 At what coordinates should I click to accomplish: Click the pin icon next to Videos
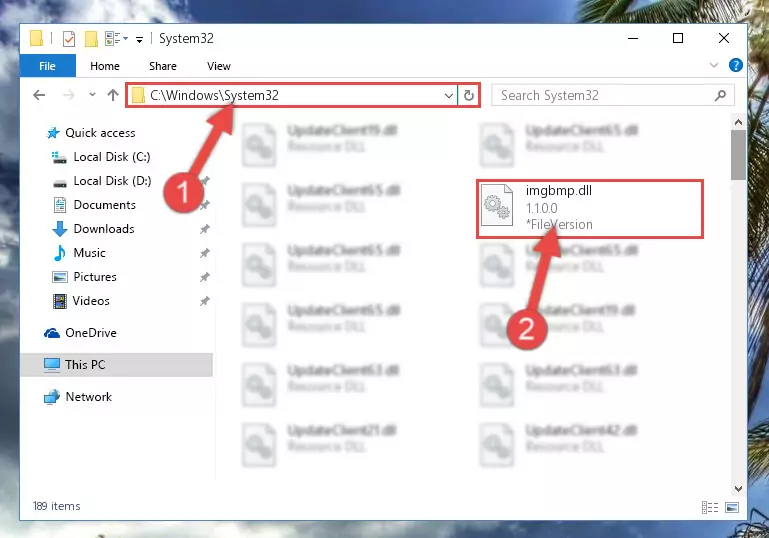tap(205, 301)
